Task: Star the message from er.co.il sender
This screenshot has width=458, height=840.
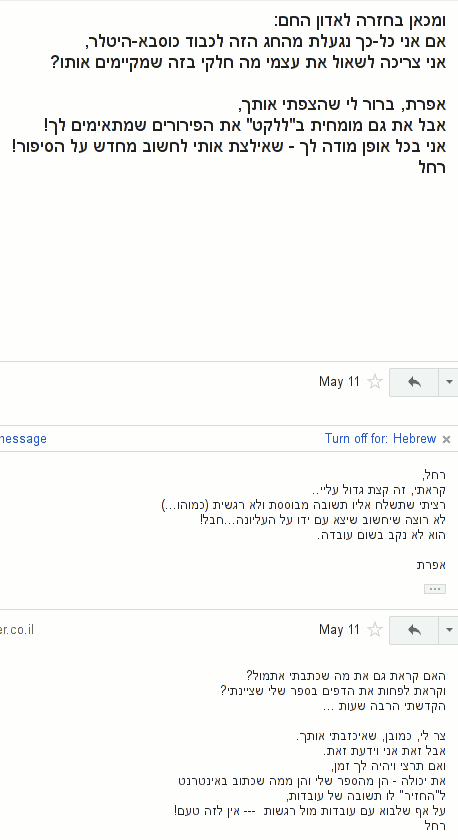Action: (375, 629)
